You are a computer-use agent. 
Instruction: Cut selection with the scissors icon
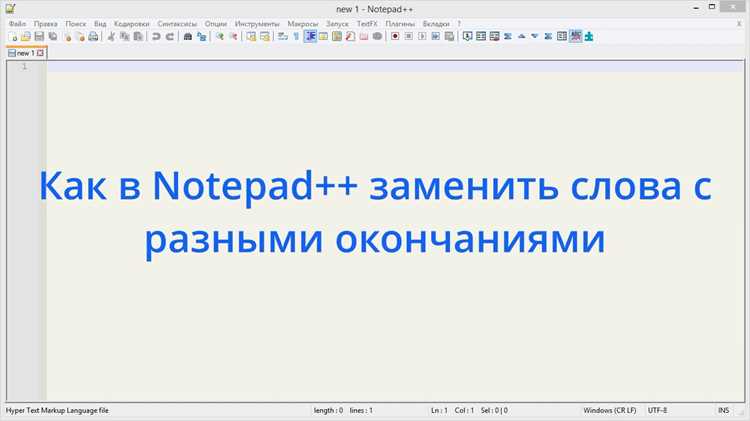[111, 36]
